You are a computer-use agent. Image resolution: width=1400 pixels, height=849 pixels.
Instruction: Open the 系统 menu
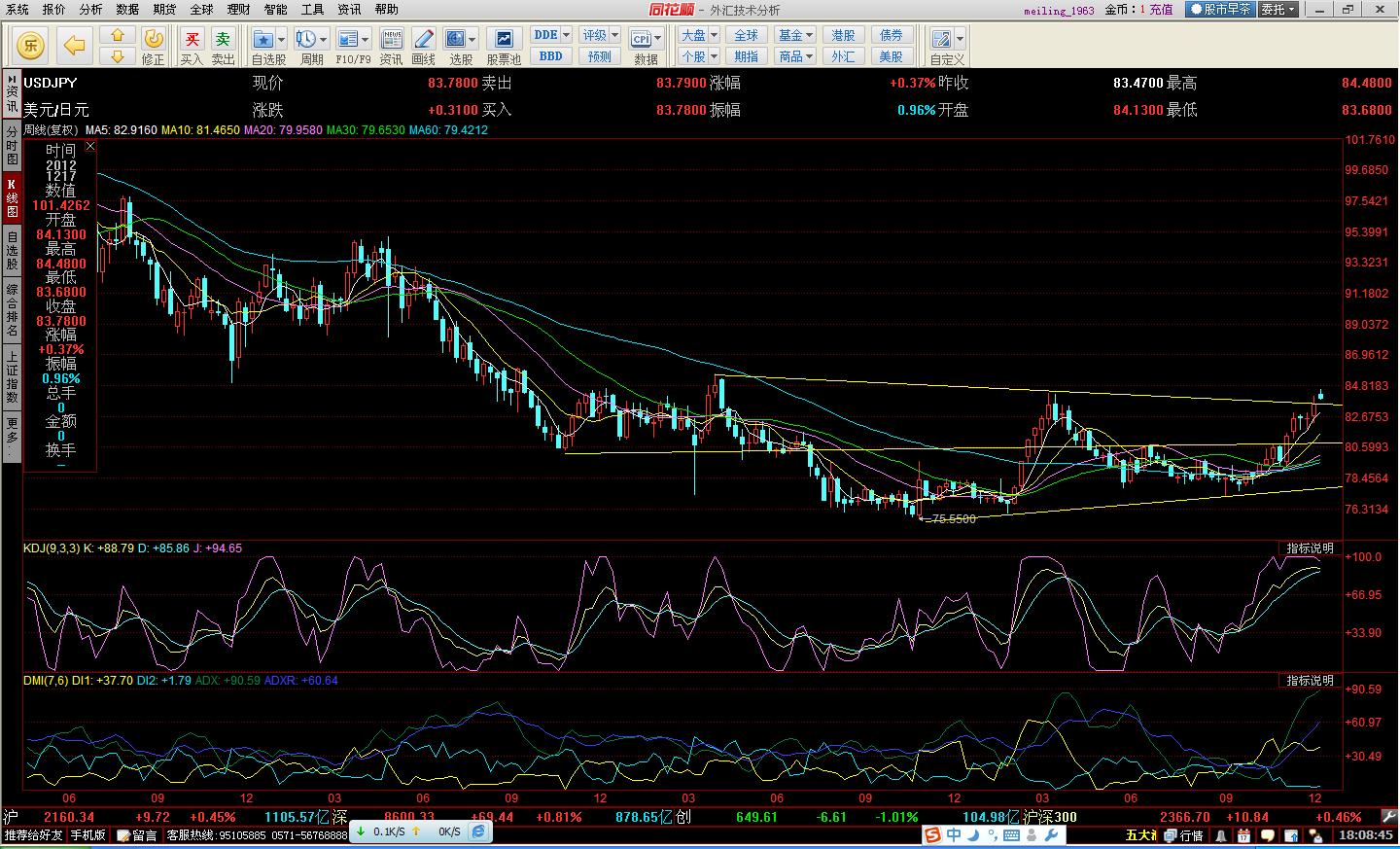[17, 9]
